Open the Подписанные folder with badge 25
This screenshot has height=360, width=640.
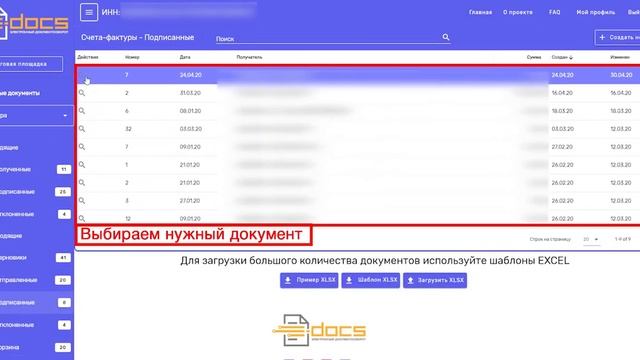coord(35,192)
